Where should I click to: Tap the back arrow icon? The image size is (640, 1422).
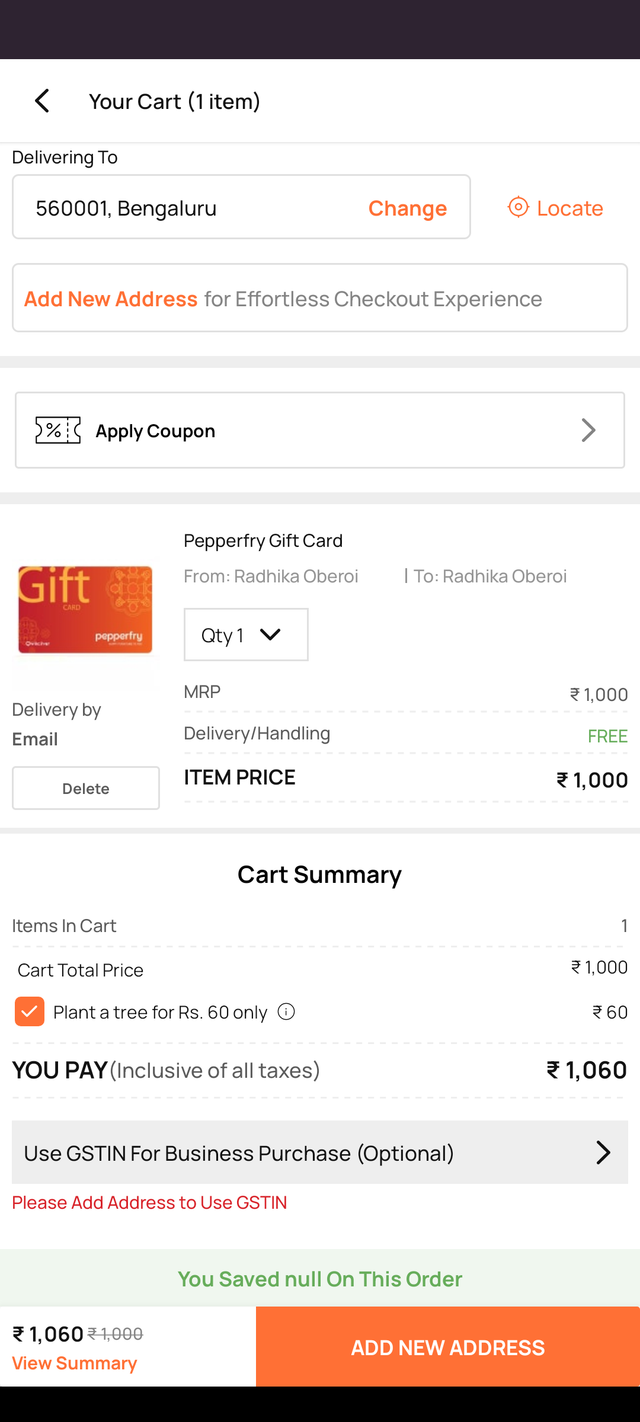pyautogui.click(x=42, y=101)
